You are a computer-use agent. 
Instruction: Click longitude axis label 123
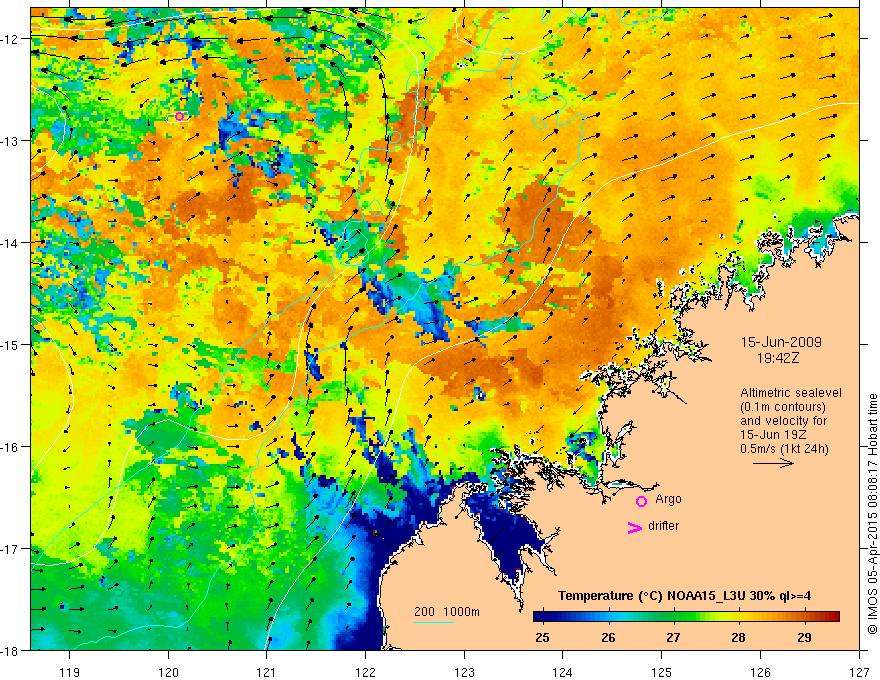(x=464, y=672)
